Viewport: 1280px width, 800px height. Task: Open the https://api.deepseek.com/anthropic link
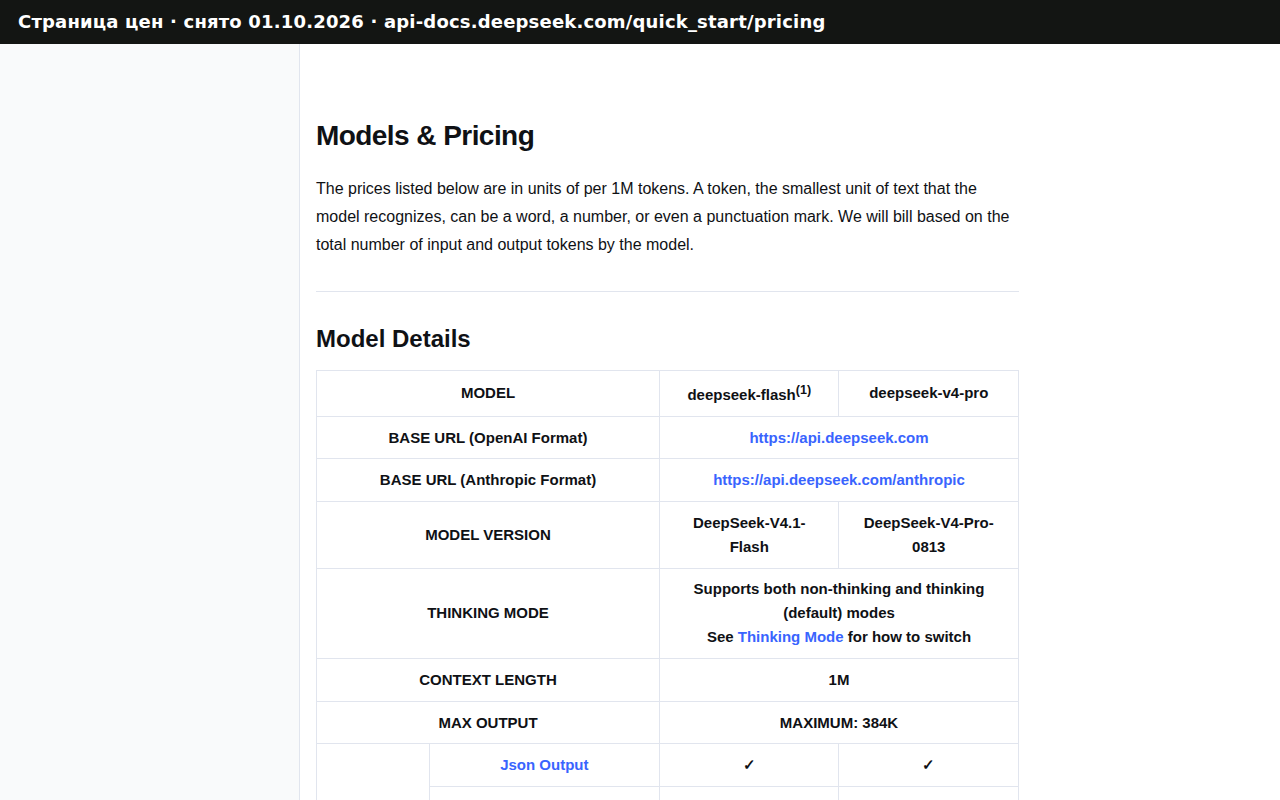pos(839,480)
